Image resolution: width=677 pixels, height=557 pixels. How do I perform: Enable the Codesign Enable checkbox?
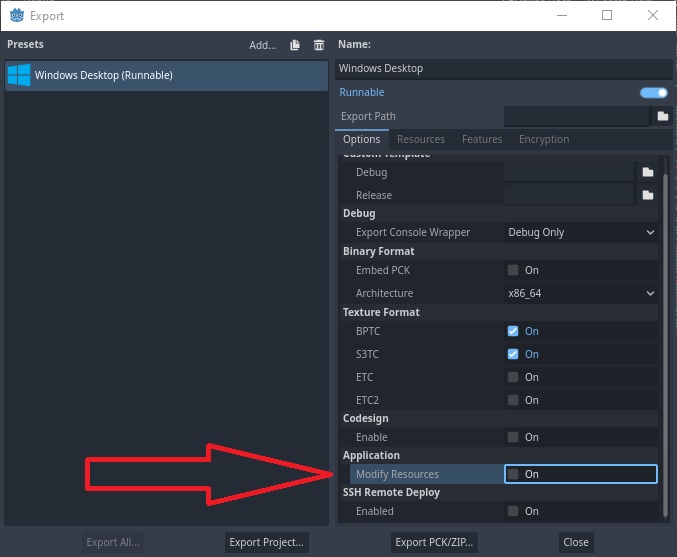coord(512,437)
